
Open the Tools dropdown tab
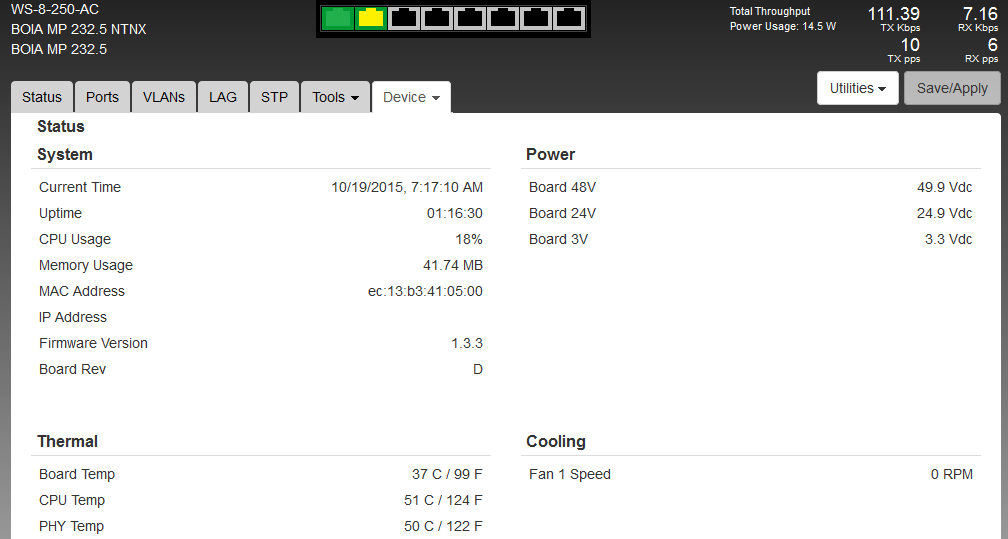tap(335, 97)
